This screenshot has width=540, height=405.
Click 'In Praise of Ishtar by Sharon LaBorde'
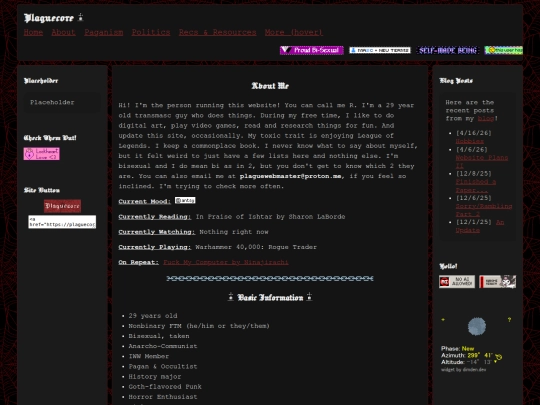270,217
